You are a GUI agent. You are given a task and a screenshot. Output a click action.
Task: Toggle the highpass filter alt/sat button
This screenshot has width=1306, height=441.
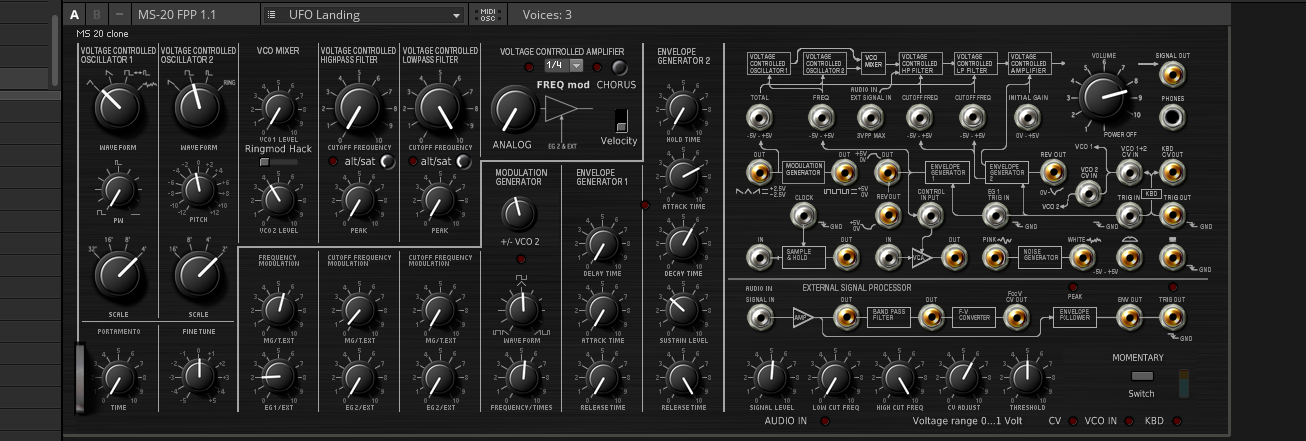(x=386, y=161)
